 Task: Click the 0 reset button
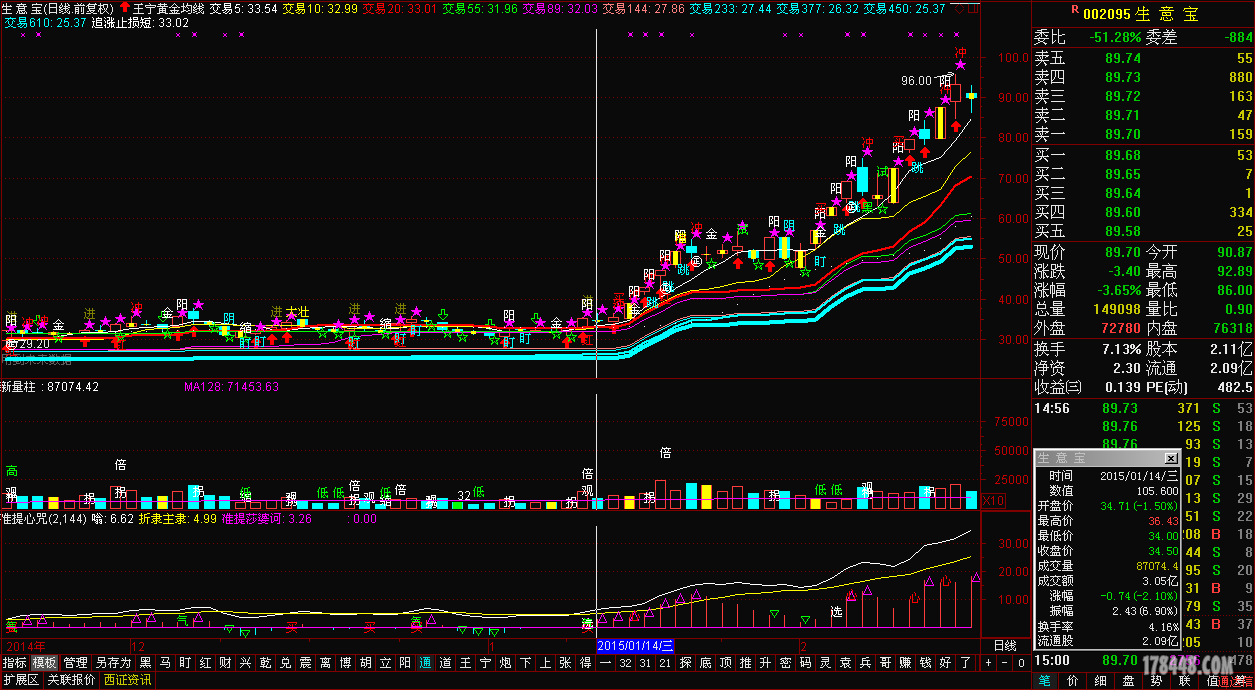click(x=1021, y=662)
